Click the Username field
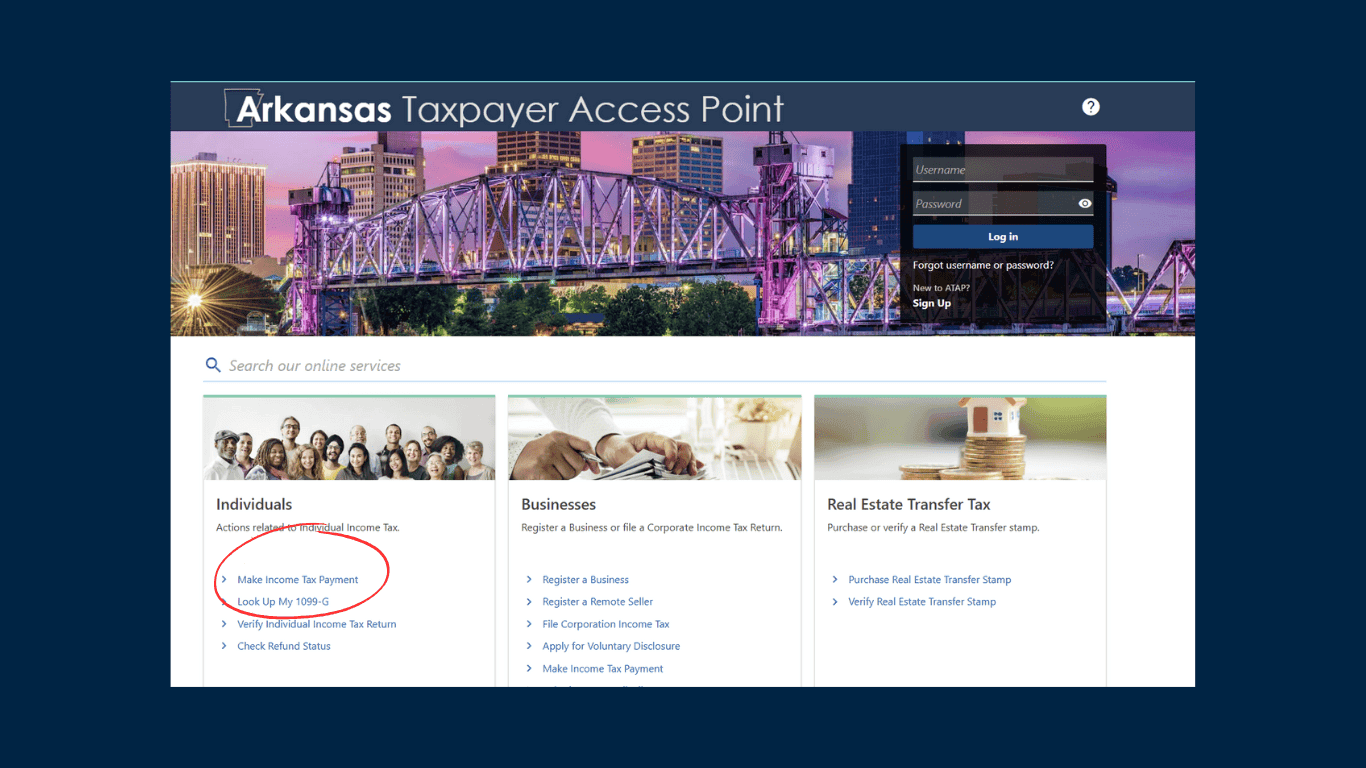Image resolution: width=1366 pixels, height=768 pixels. click(x=1002, y=170)
